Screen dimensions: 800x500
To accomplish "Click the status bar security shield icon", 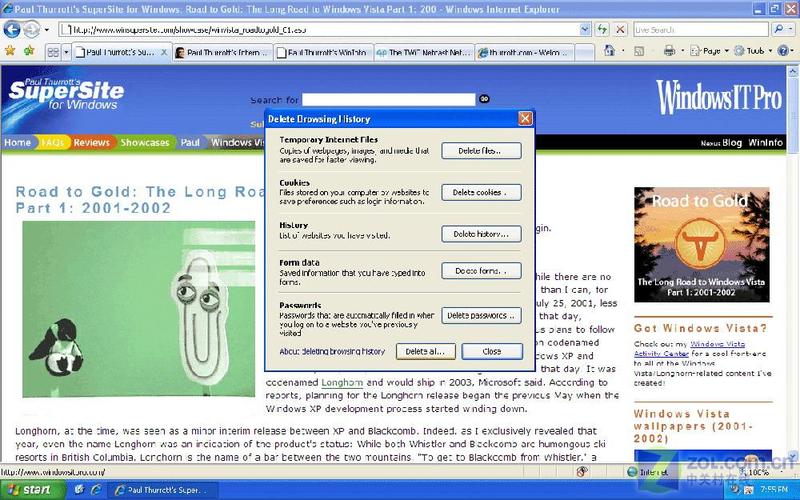I will [582, 472].
